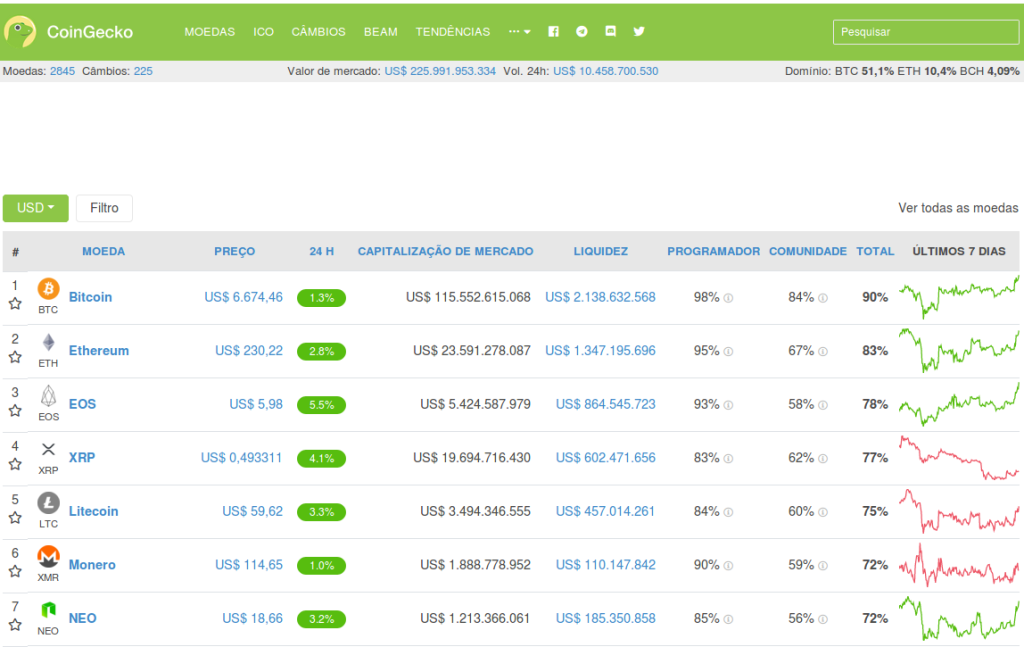1024x647 pixels.
Task: Click Bitcoin price US$ 6.674,46
Action: click(244, 297)
